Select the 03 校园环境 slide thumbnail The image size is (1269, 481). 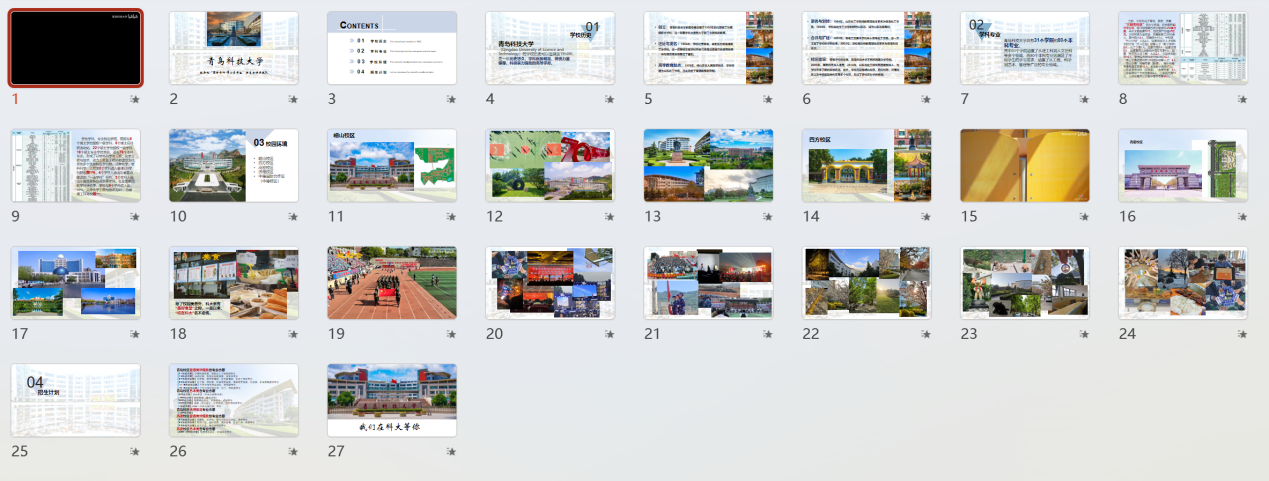coord(234,165)
